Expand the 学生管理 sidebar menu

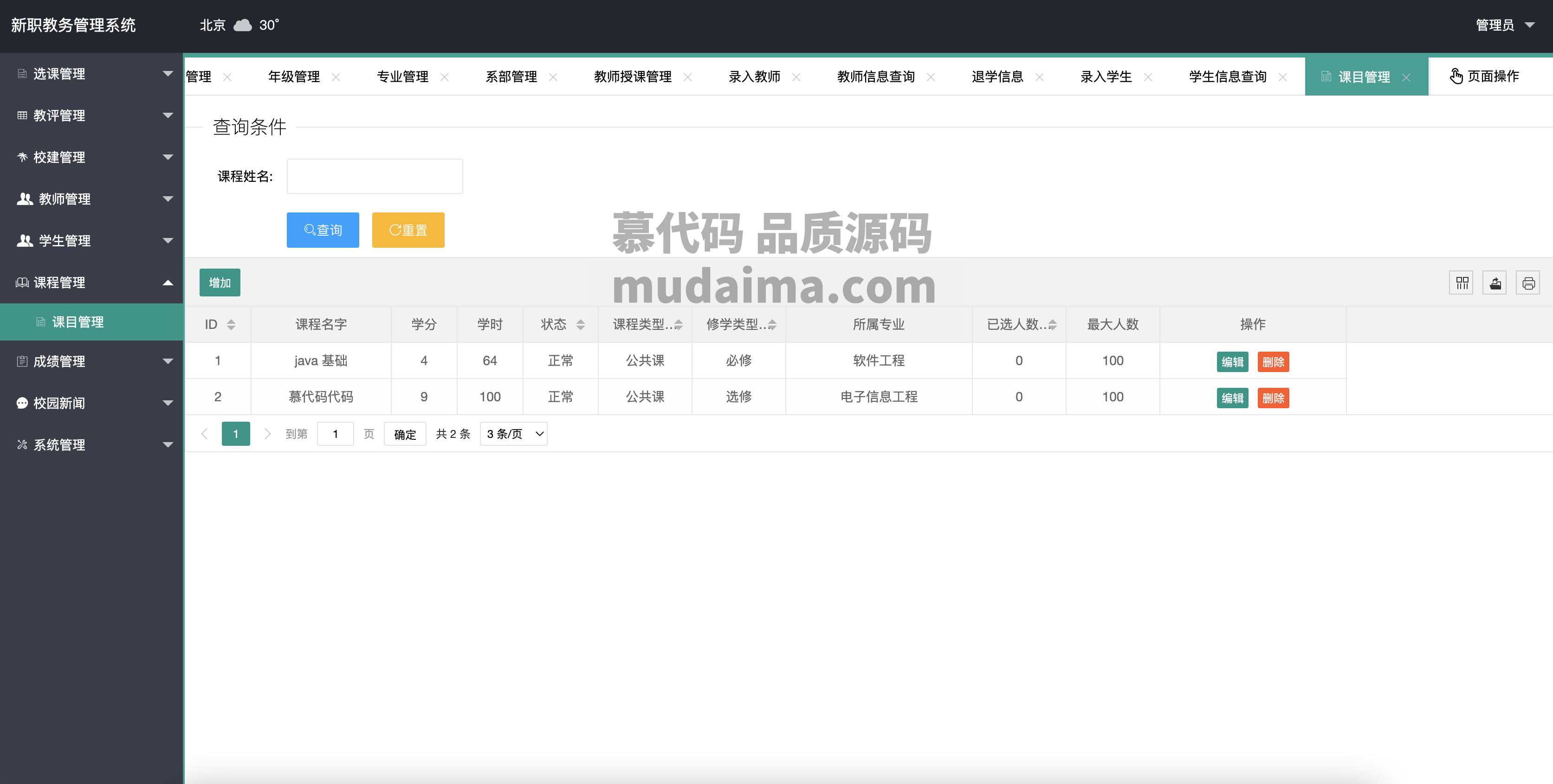pos(91,241)
